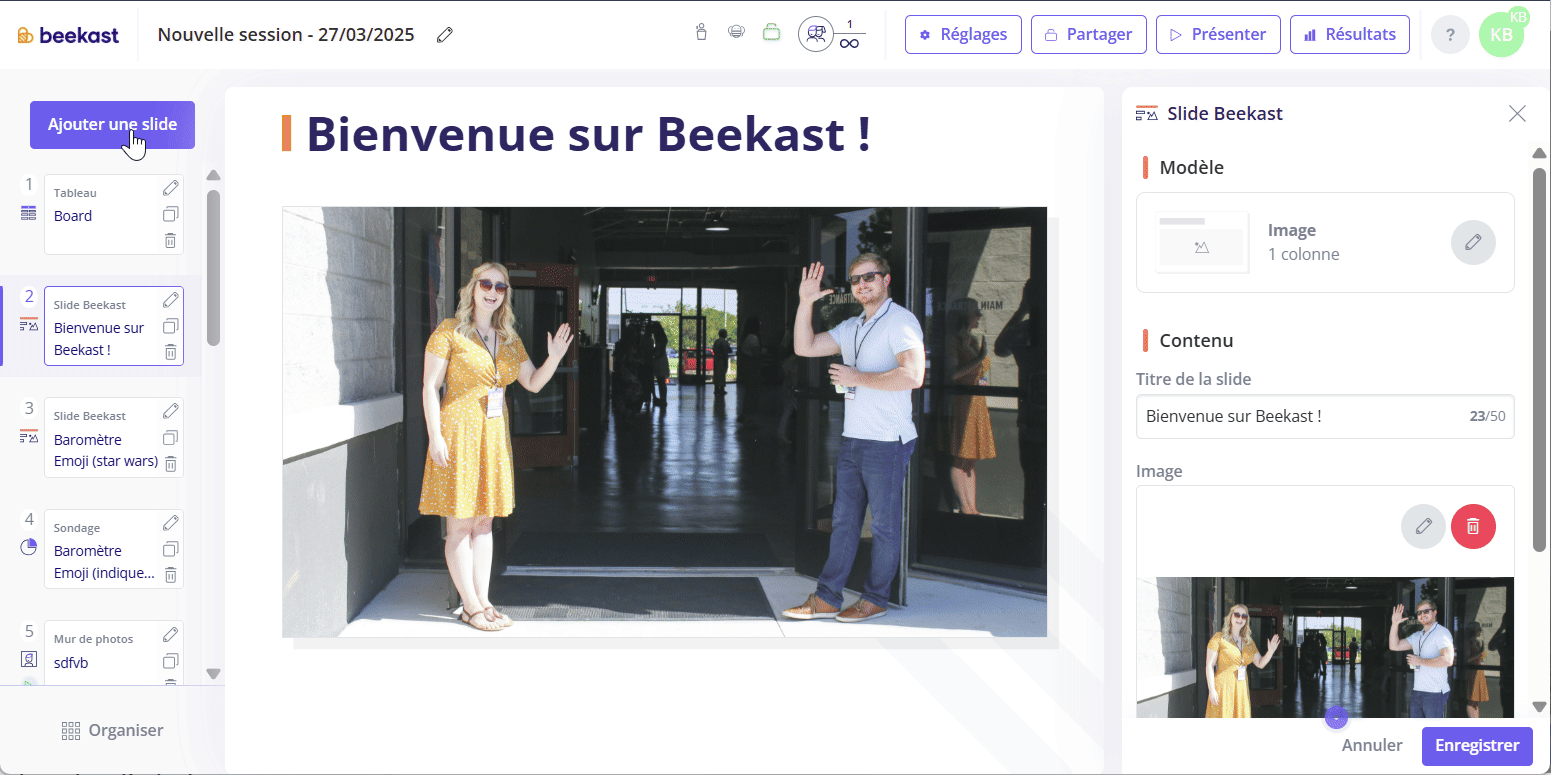
Task: Edit the Sondage slide 4
Action: click(171, 522)
